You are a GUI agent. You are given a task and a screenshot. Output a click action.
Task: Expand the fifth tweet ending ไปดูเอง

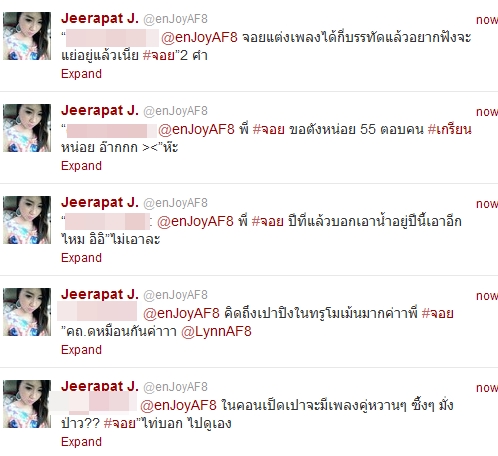coord(81,442)
